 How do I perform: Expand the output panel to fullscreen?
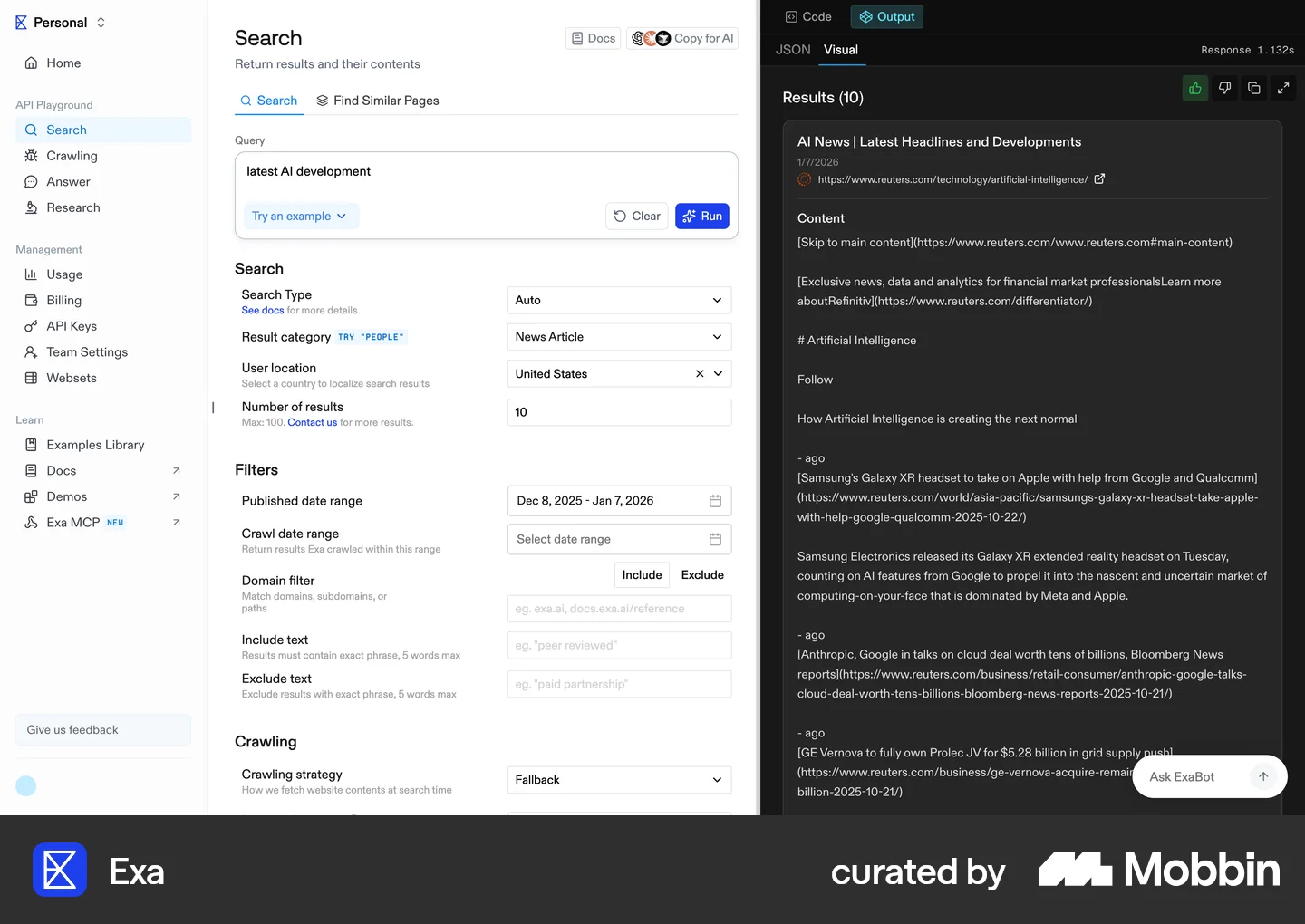pyautogui.click(x=1283, y=88)
